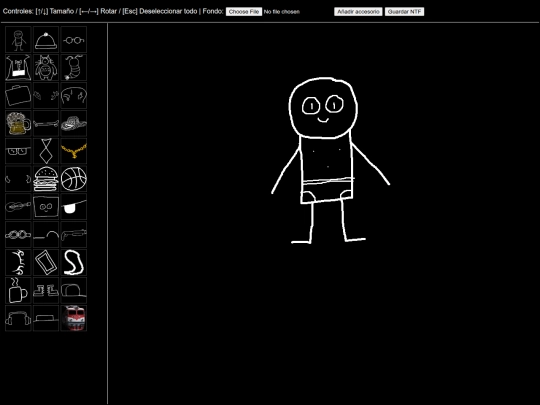
Task: Pick the dress with white rectangle accessory
Action: (18, 68)
